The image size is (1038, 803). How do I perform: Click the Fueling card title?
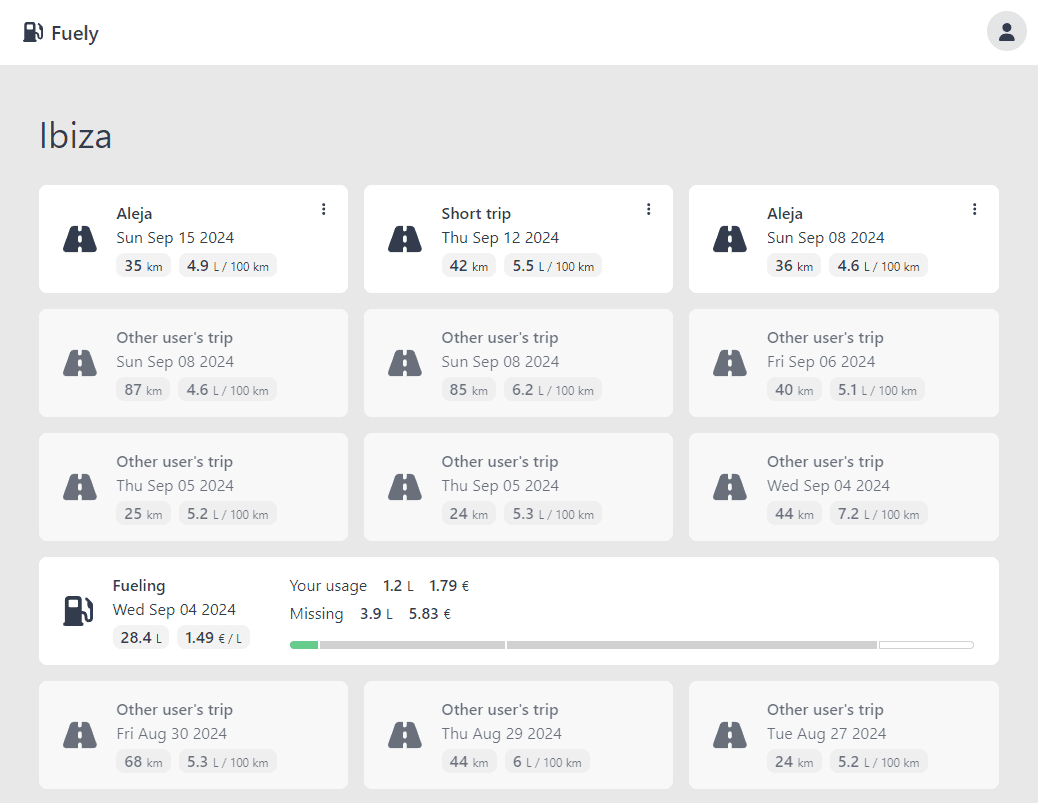[139, 586]
